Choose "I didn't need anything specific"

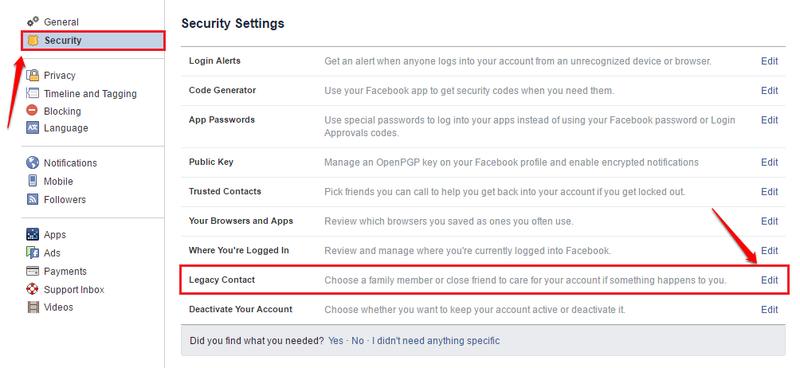pyautogui.click(x=436, y=340)
